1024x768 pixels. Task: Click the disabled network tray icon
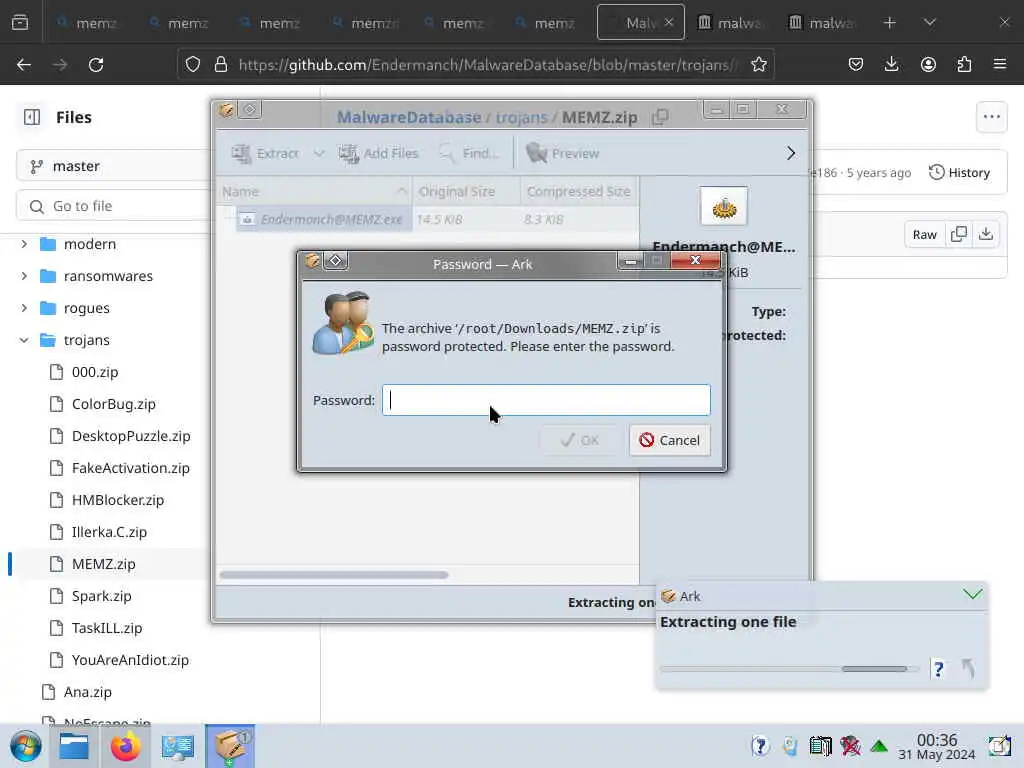pos(850,746)
